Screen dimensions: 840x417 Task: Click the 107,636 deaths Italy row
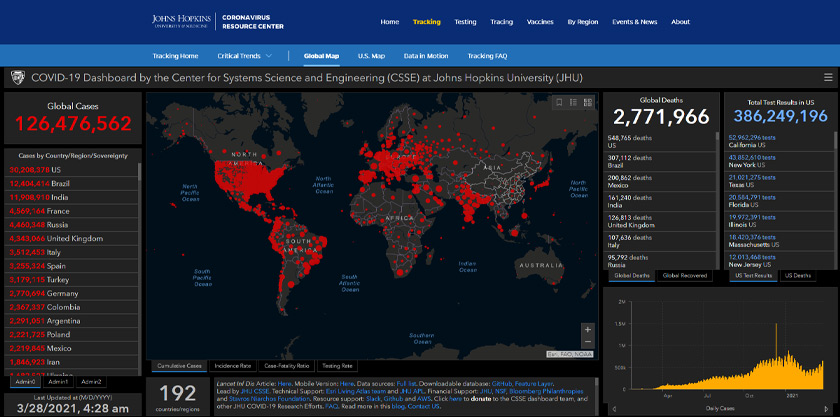pos(660,241)
